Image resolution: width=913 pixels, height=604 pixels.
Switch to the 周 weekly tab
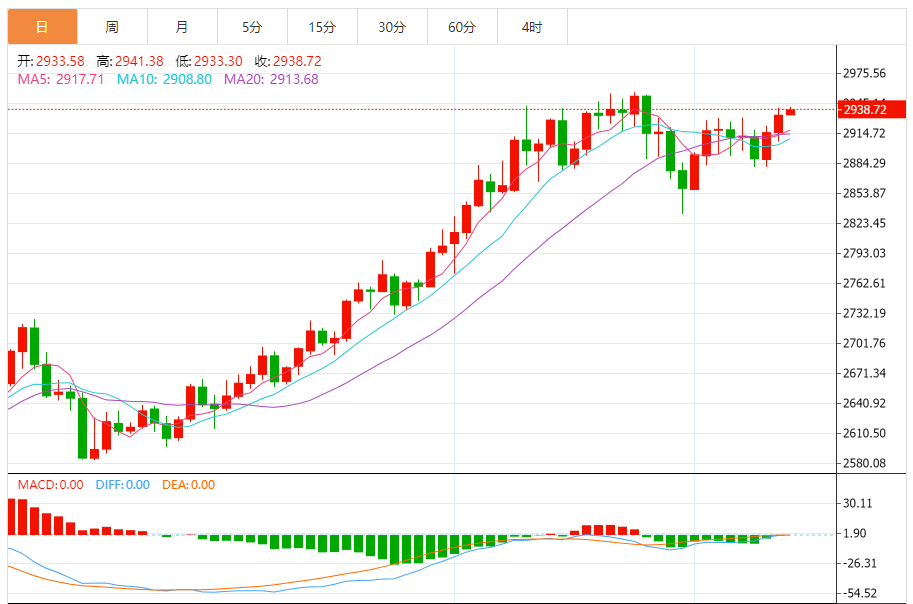click(112, 27)
